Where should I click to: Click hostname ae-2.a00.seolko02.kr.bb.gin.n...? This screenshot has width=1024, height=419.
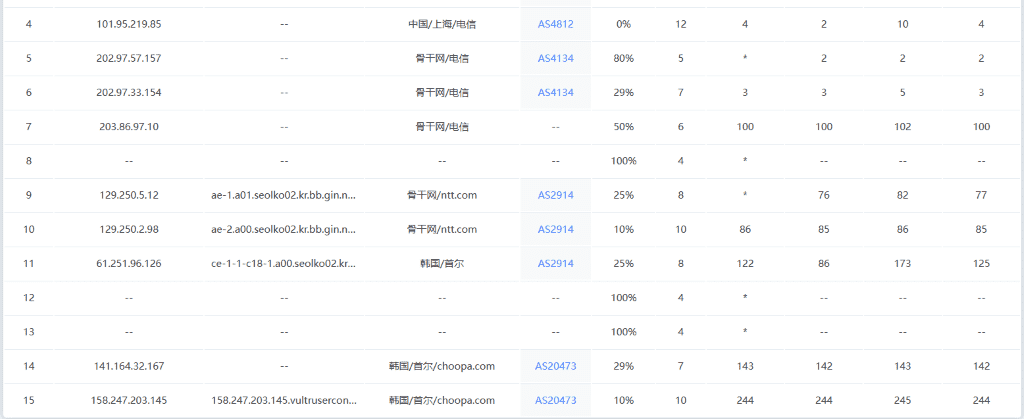click(x=283, y=229)
